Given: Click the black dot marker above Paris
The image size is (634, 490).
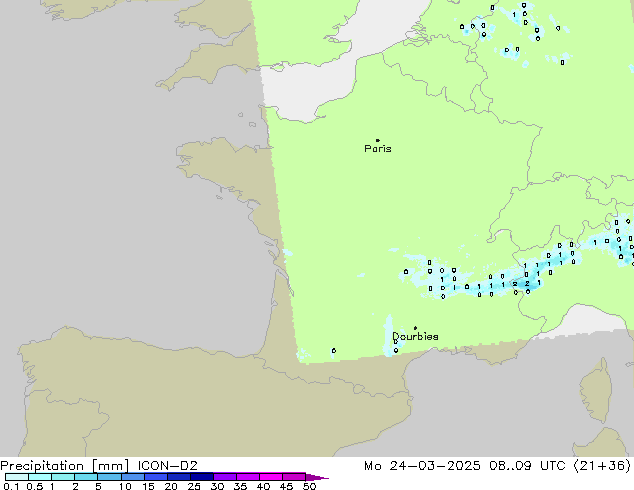Looking at the screenshot, I should click(x=378, y=140).
